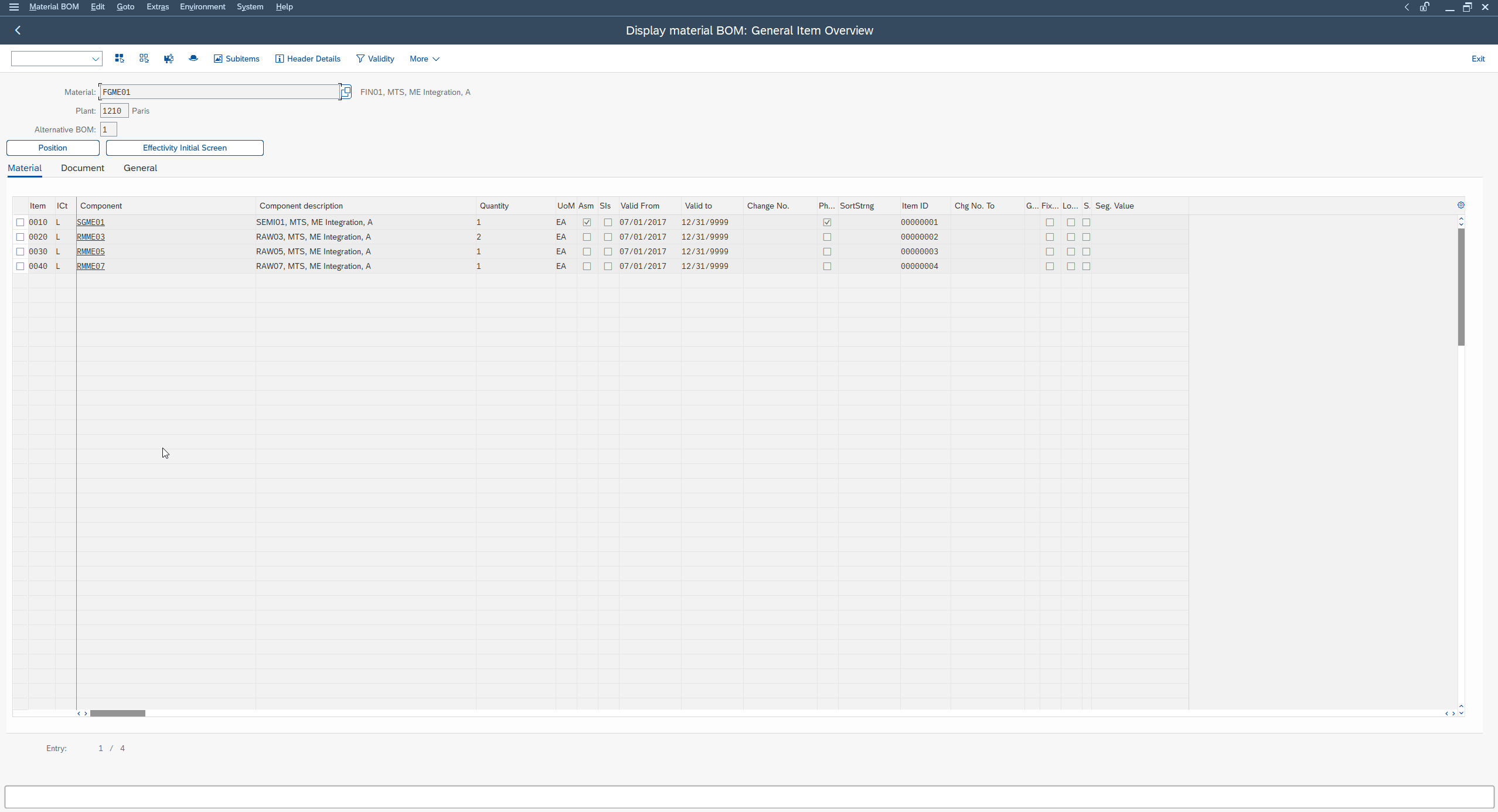
Task: Select row checkbox for item 0040
Action: coord(21,266)
